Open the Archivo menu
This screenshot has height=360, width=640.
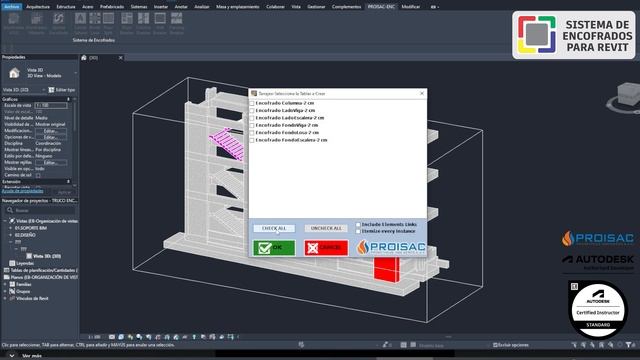click(11, 7)
